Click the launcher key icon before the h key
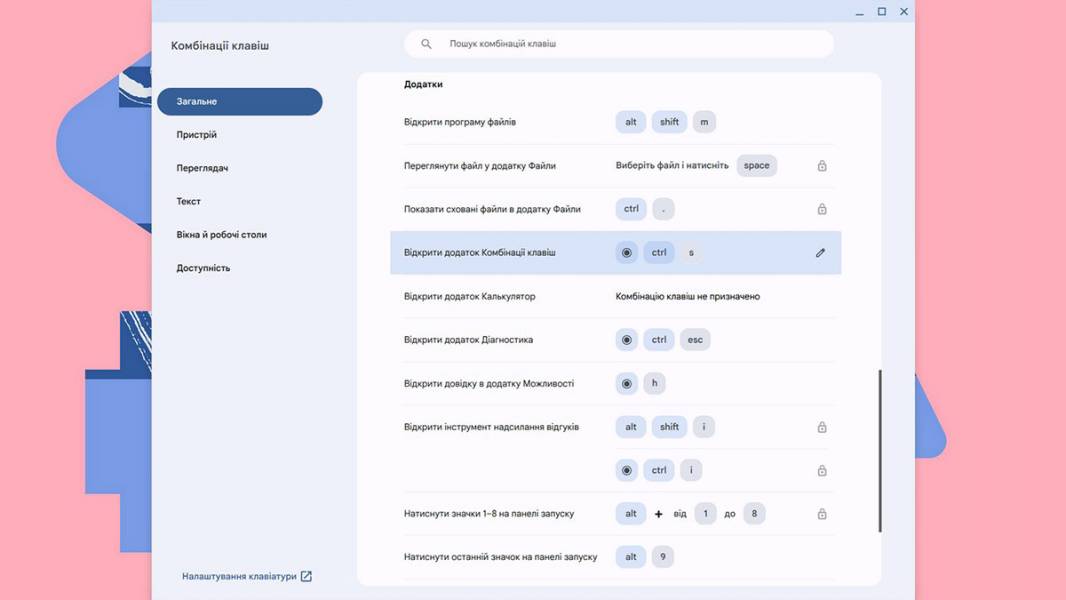This screenshot has height=600, width=1066. (x=627, y=383)
